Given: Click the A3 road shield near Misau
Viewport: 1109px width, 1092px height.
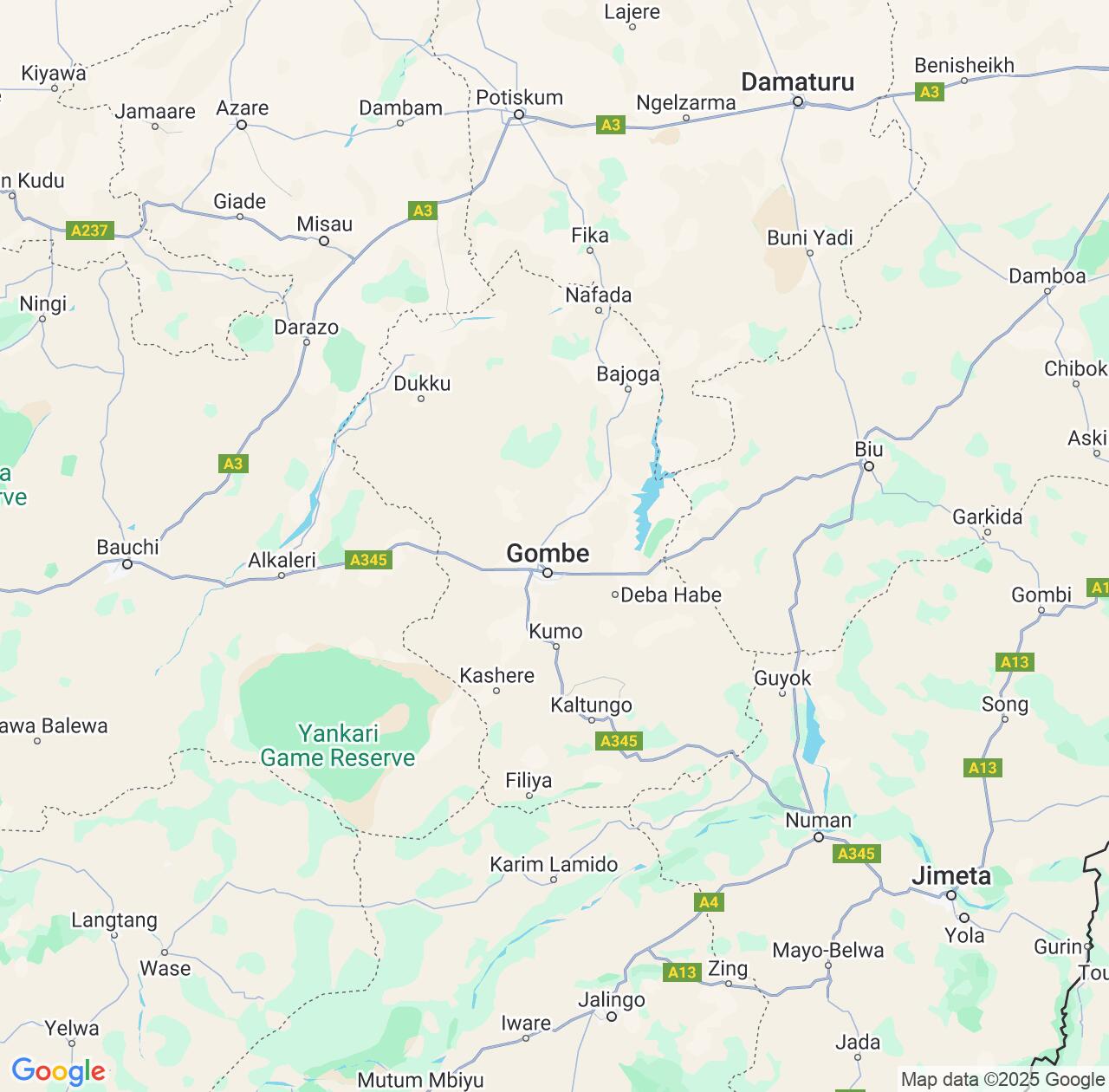Looking at the screenshot, I should point(422,211).
